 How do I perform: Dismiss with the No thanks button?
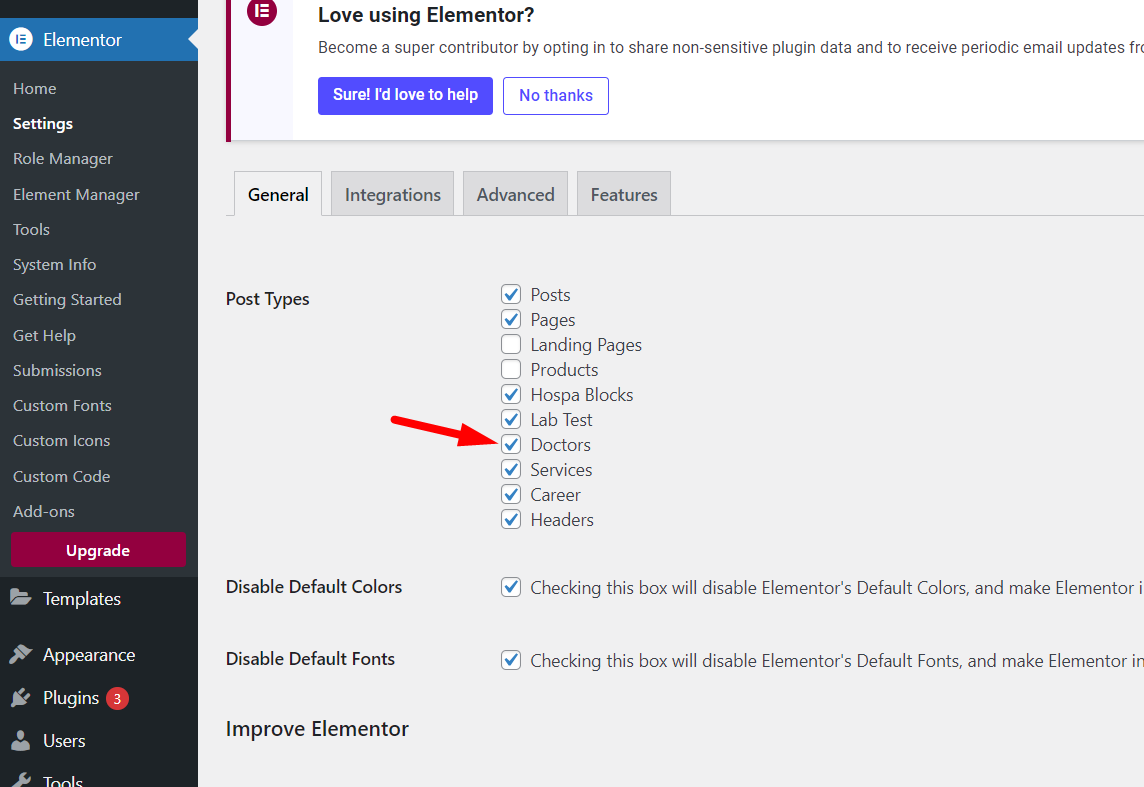(555, 96)
